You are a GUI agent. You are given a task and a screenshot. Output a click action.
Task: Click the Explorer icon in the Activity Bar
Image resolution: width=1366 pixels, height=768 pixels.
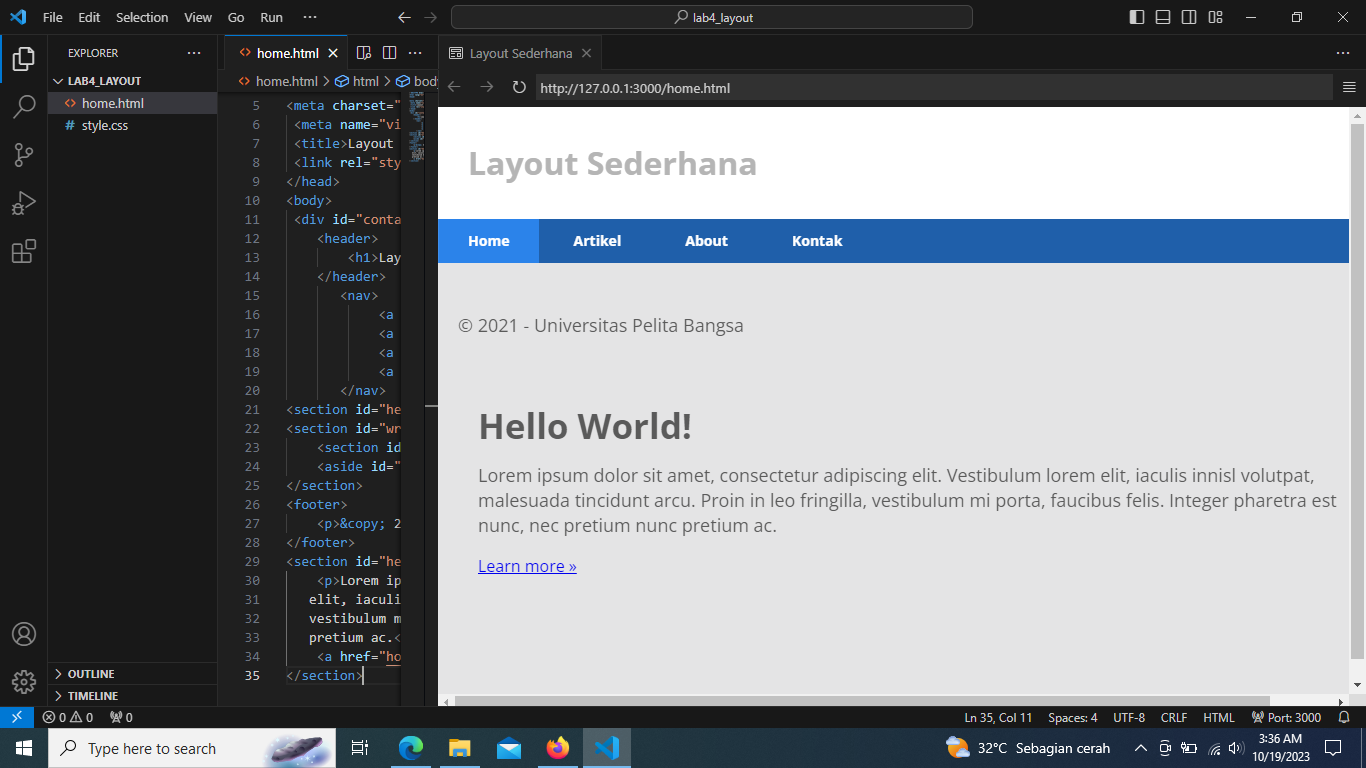tap(24, 59)
